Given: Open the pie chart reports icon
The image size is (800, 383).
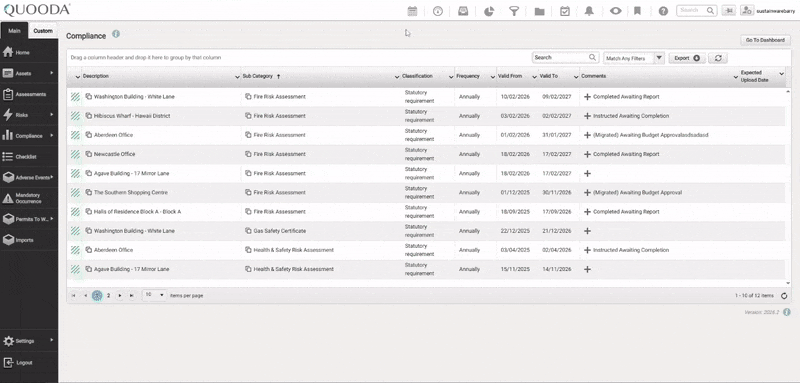Looking at the screenshot, I should [x=489, y=11].
